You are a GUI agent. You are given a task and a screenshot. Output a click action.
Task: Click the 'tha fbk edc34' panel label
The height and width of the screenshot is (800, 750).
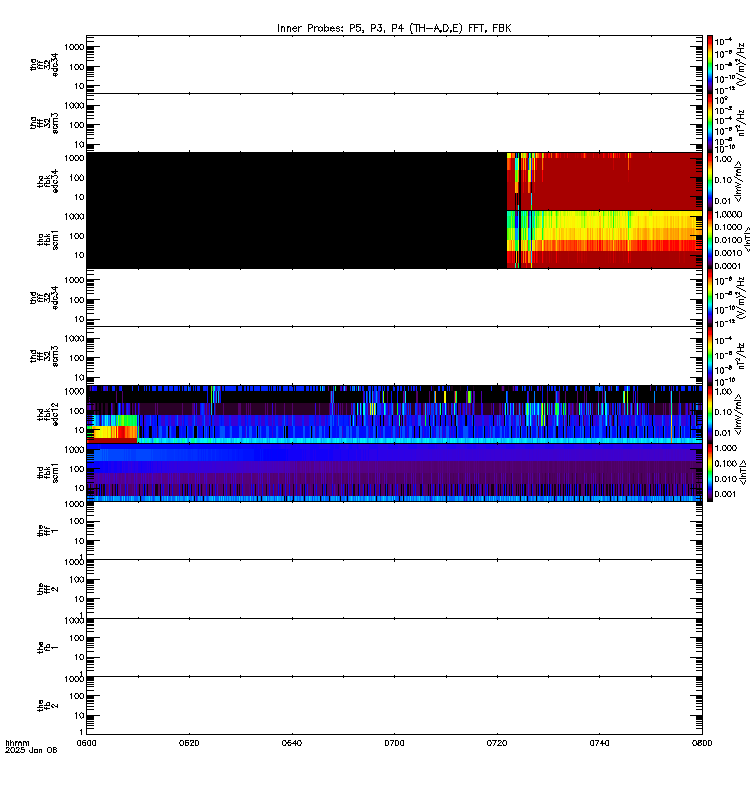[x=48, y=181]
